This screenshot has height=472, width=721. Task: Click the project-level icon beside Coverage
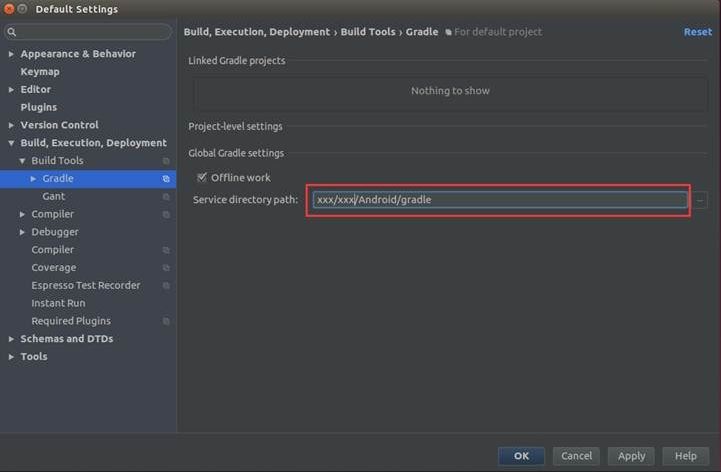166,268
